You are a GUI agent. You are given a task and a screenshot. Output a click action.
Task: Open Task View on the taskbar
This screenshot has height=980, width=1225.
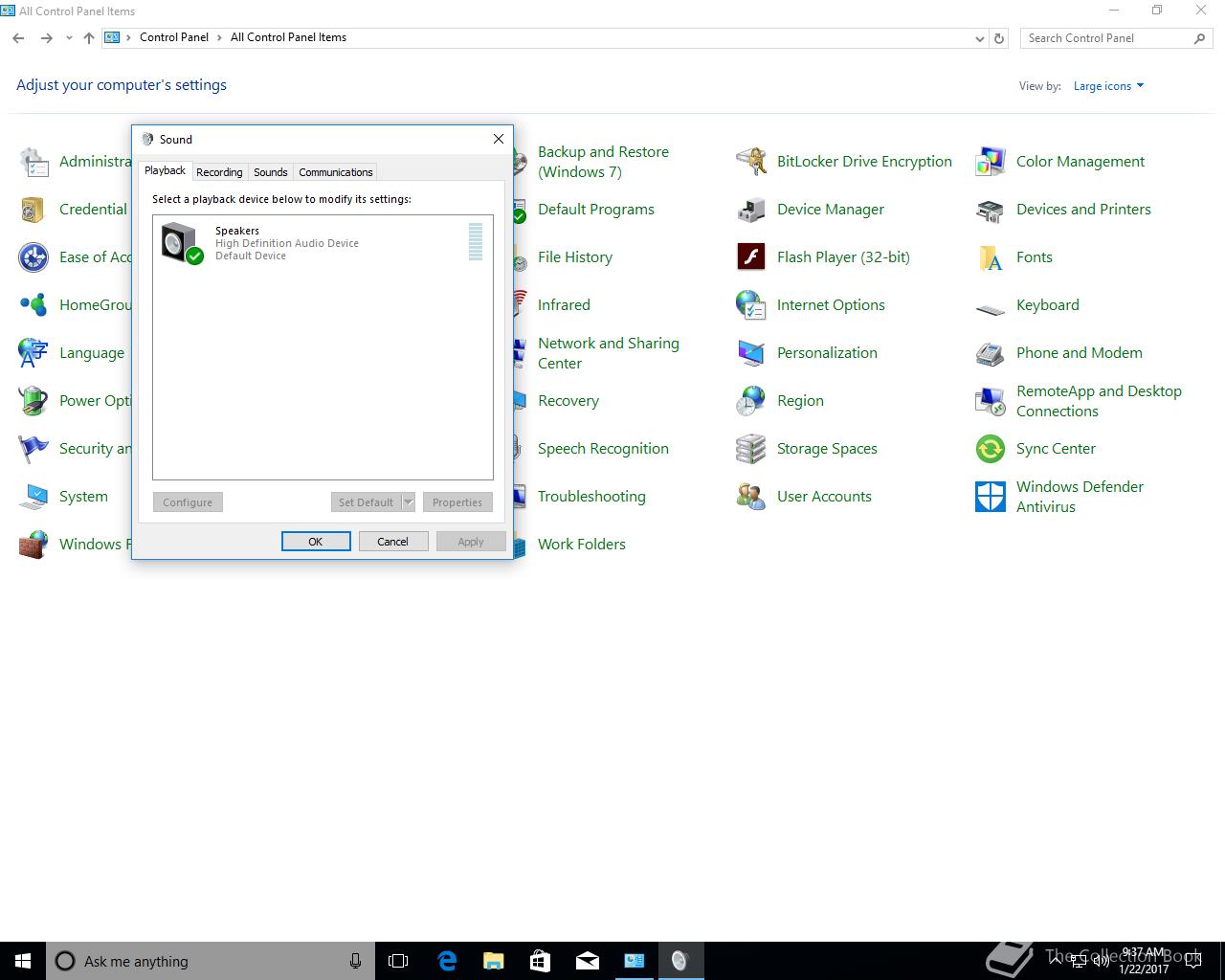pos(398,961)
